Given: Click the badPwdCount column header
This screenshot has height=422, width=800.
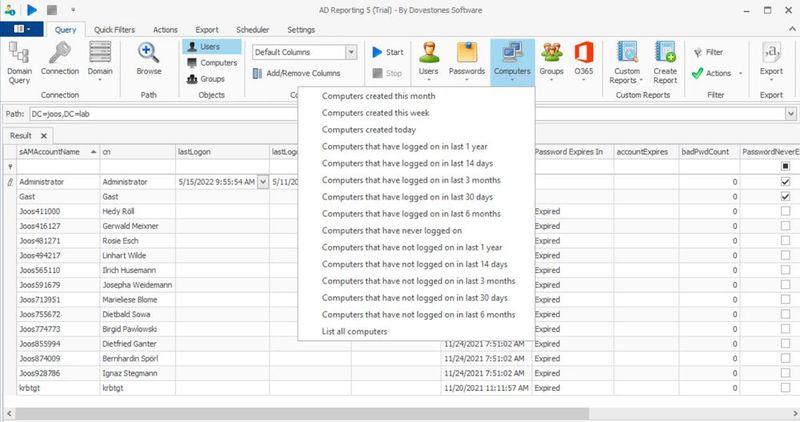Looking at the screenshot, I should 709,152.
